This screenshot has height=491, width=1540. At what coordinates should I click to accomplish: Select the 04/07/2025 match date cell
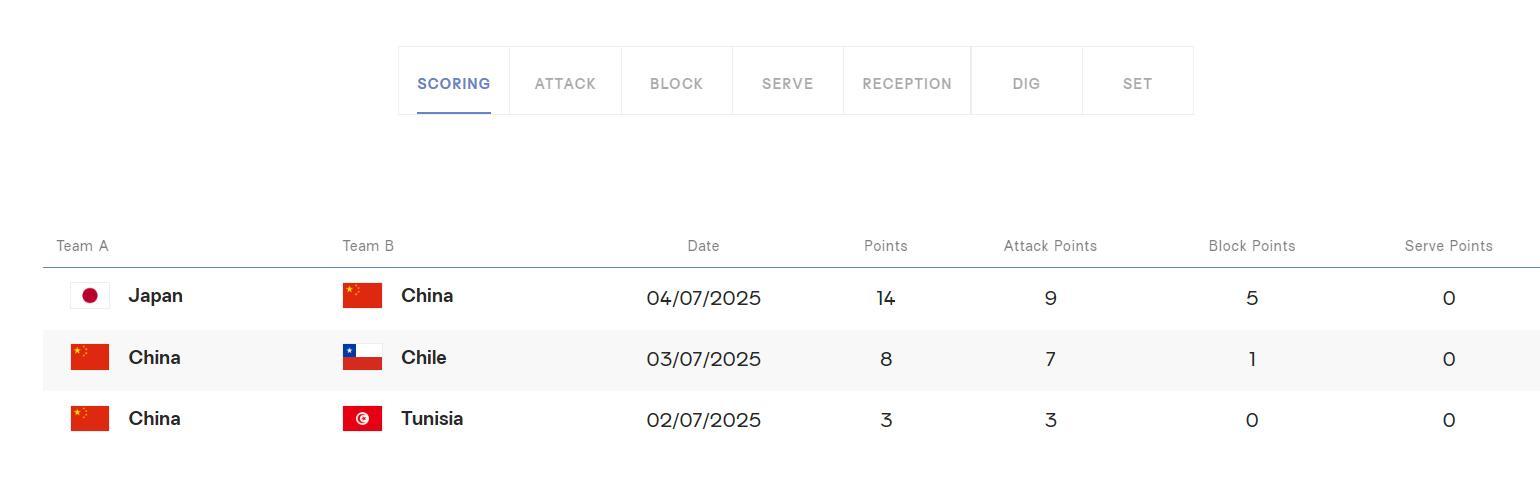[704, 298]
